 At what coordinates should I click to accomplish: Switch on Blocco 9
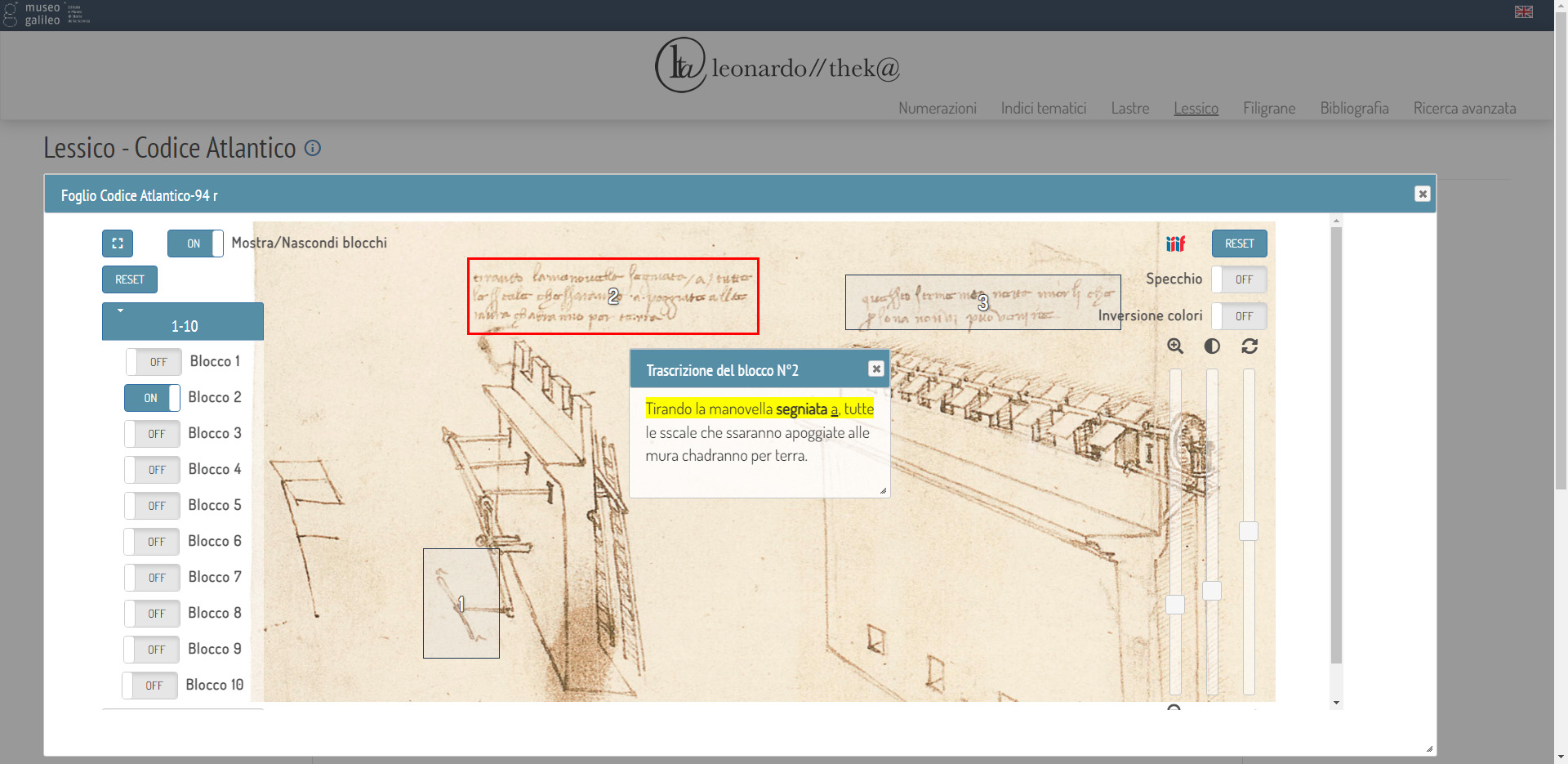(x=151, y=650)
